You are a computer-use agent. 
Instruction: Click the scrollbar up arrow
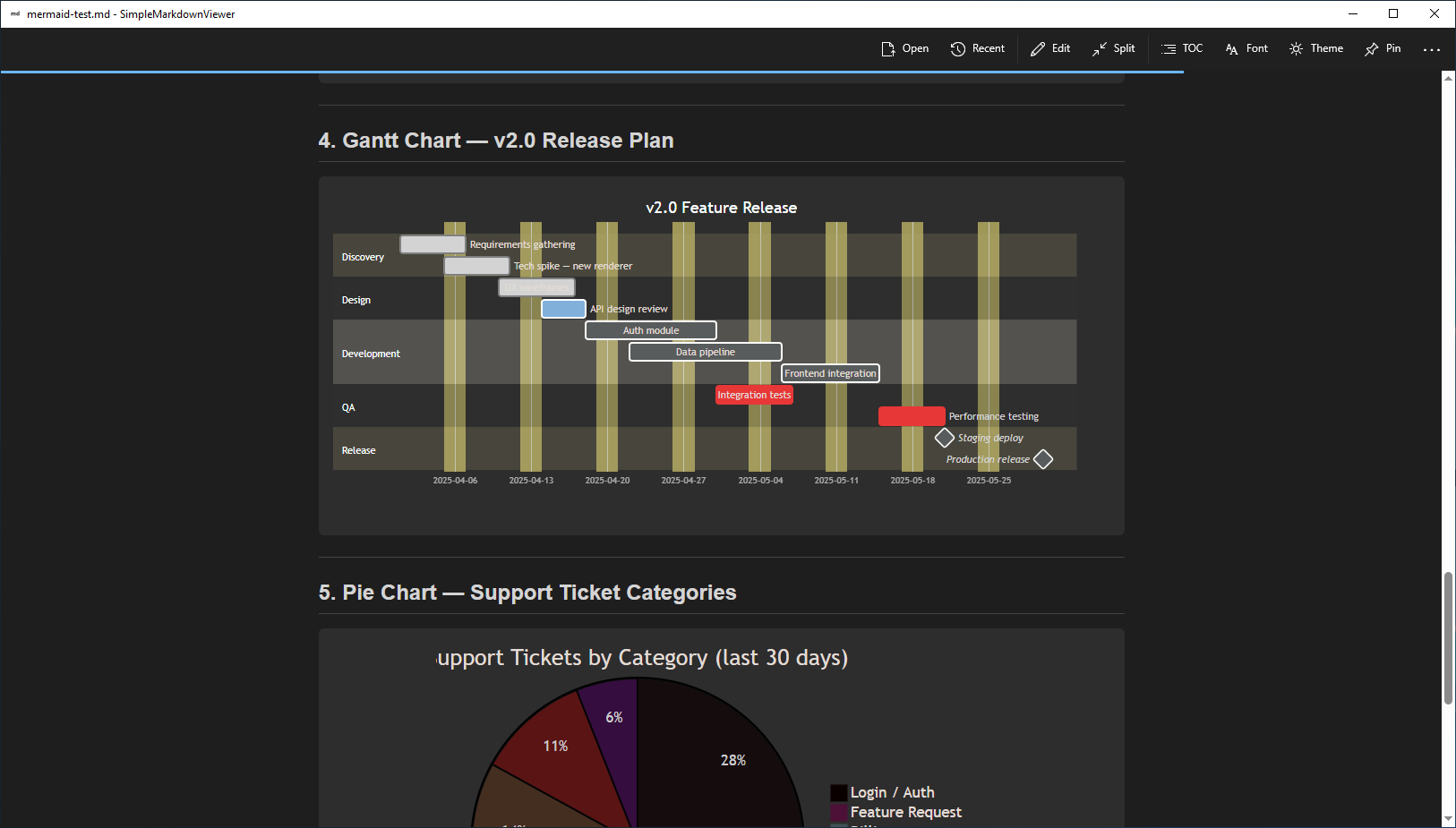(x=1448, y=78)
